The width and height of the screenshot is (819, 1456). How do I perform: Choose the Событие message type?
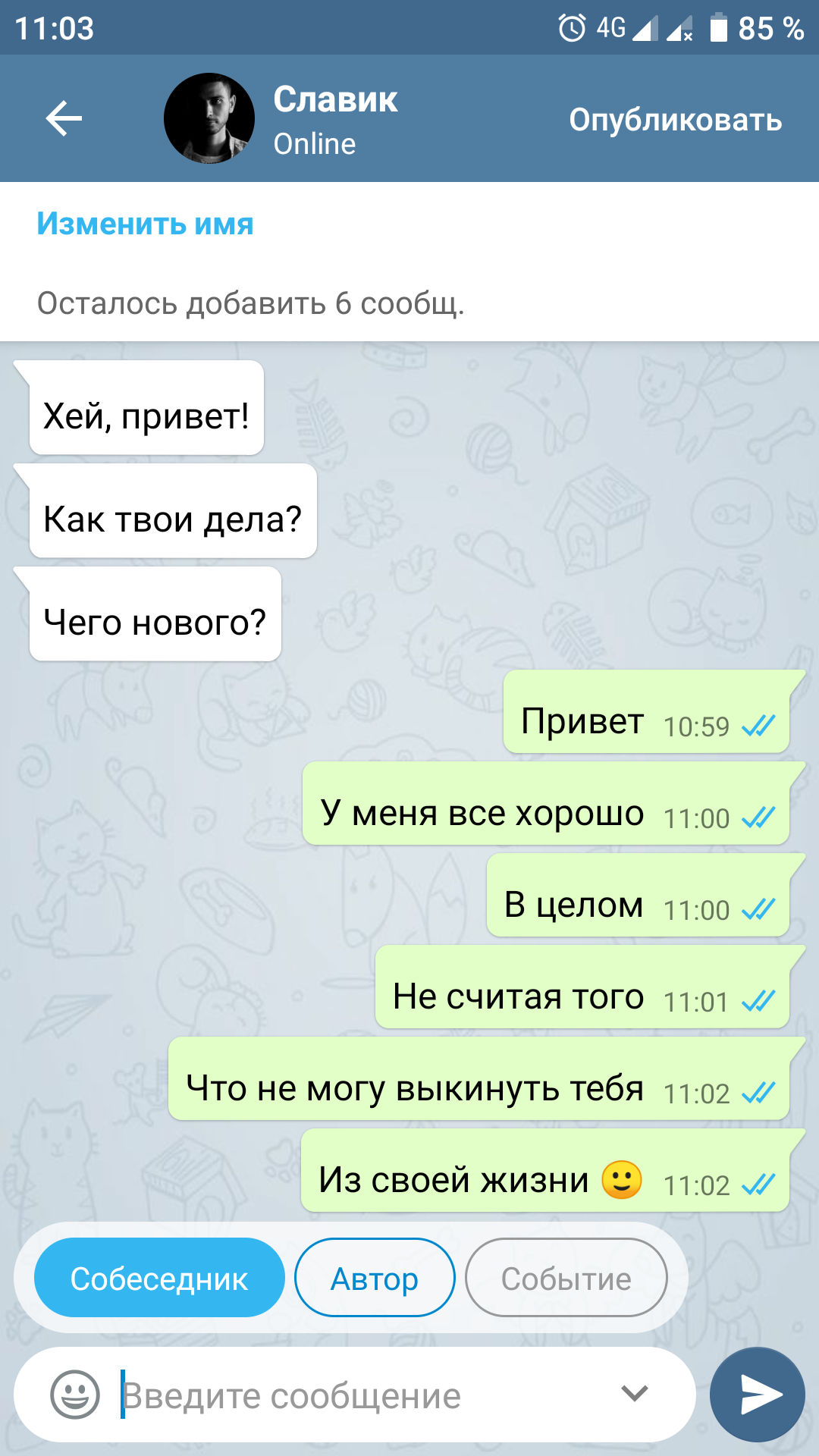[x=566, y=1278]
